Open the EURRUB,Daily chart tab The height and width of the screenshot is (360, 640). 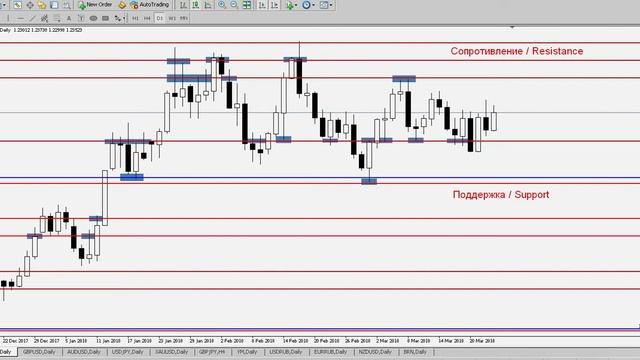(x=330, y=352)
